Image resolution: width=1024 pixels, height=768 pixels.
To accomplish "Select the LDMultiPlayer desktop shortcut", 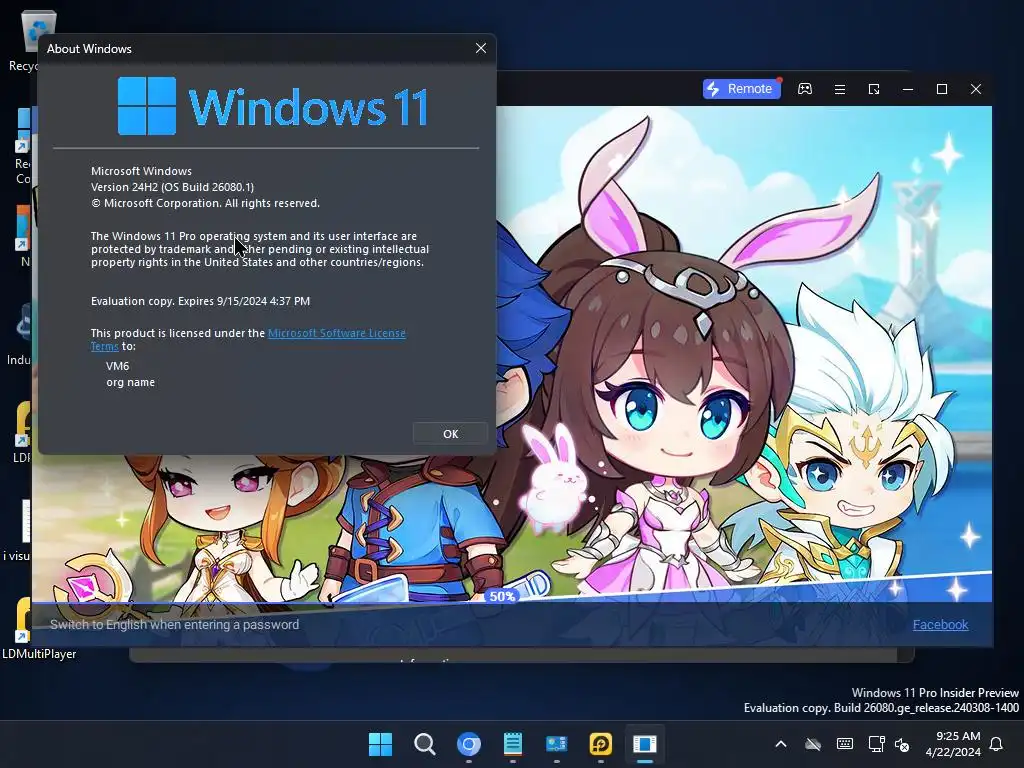I will click(38, 628).
